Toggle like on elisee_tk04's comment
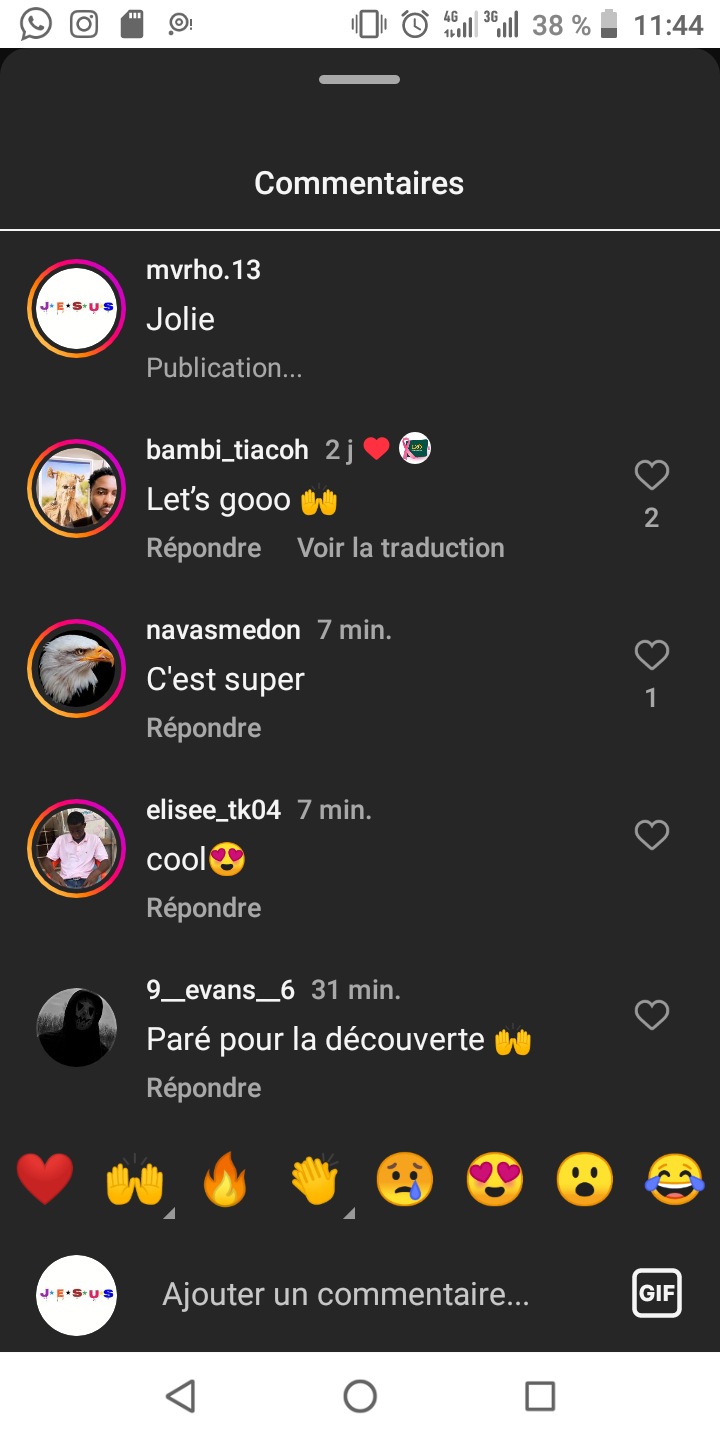The height and width of the screenshot is (1440, 720). click(x=652, y=836)
